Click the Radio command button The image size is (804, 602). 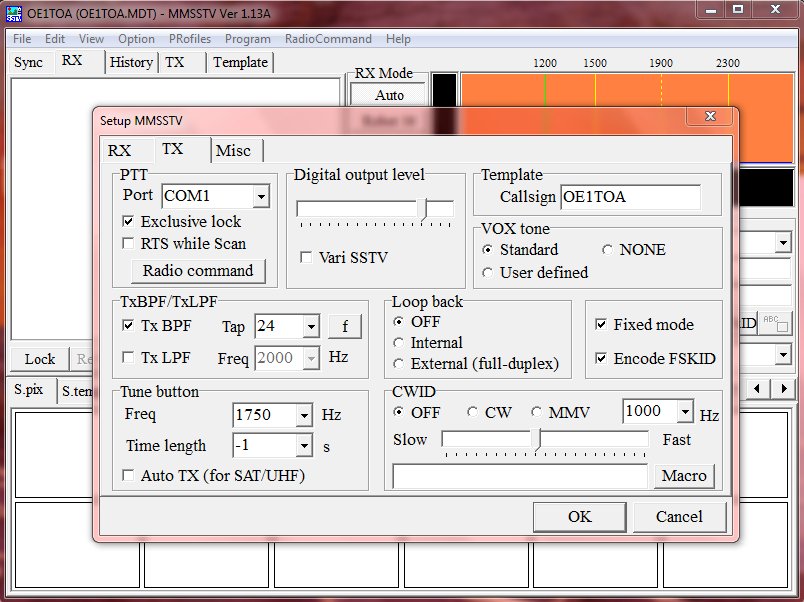tap(198, 271)
